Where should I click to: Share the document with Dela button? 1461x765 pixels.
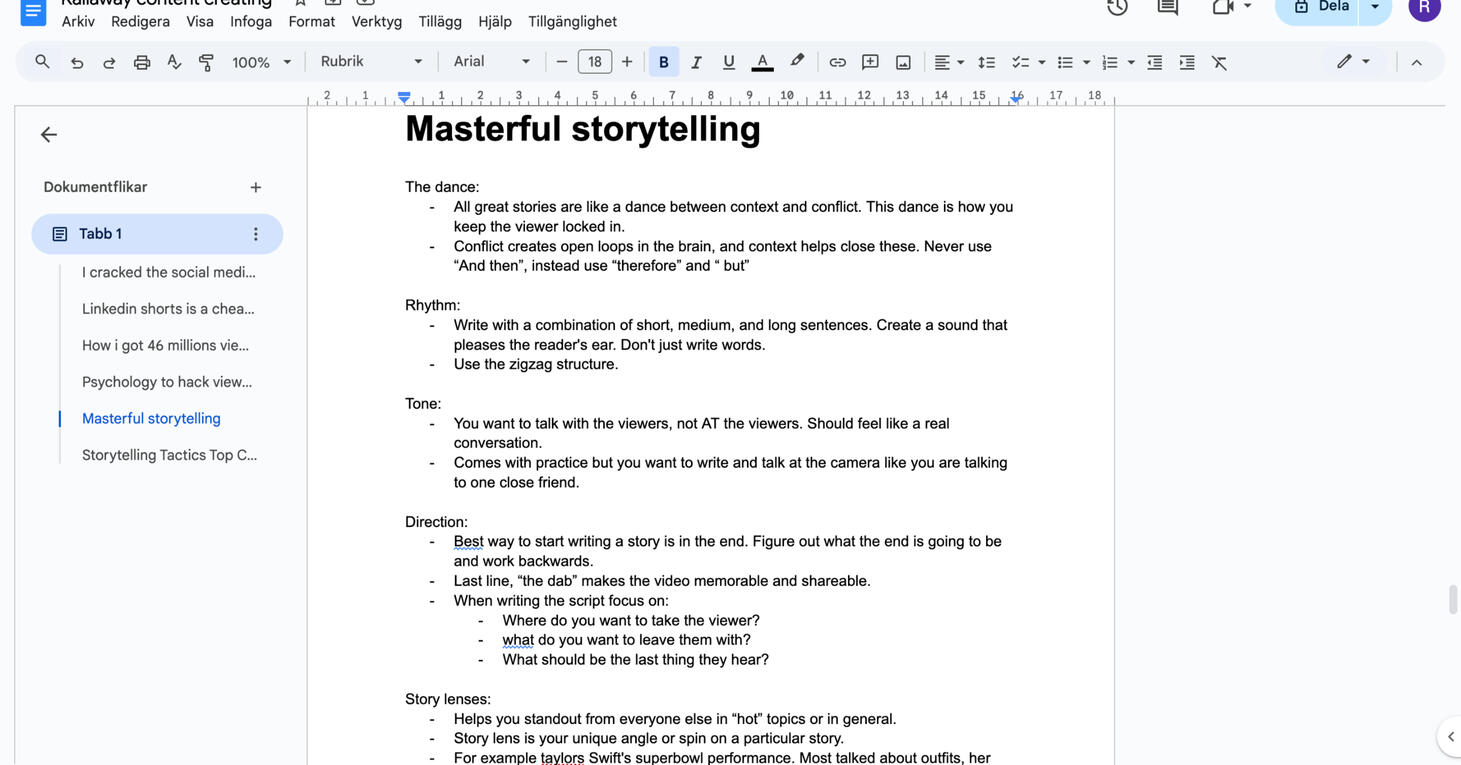pyautogui.click(x=1319, y=7)
